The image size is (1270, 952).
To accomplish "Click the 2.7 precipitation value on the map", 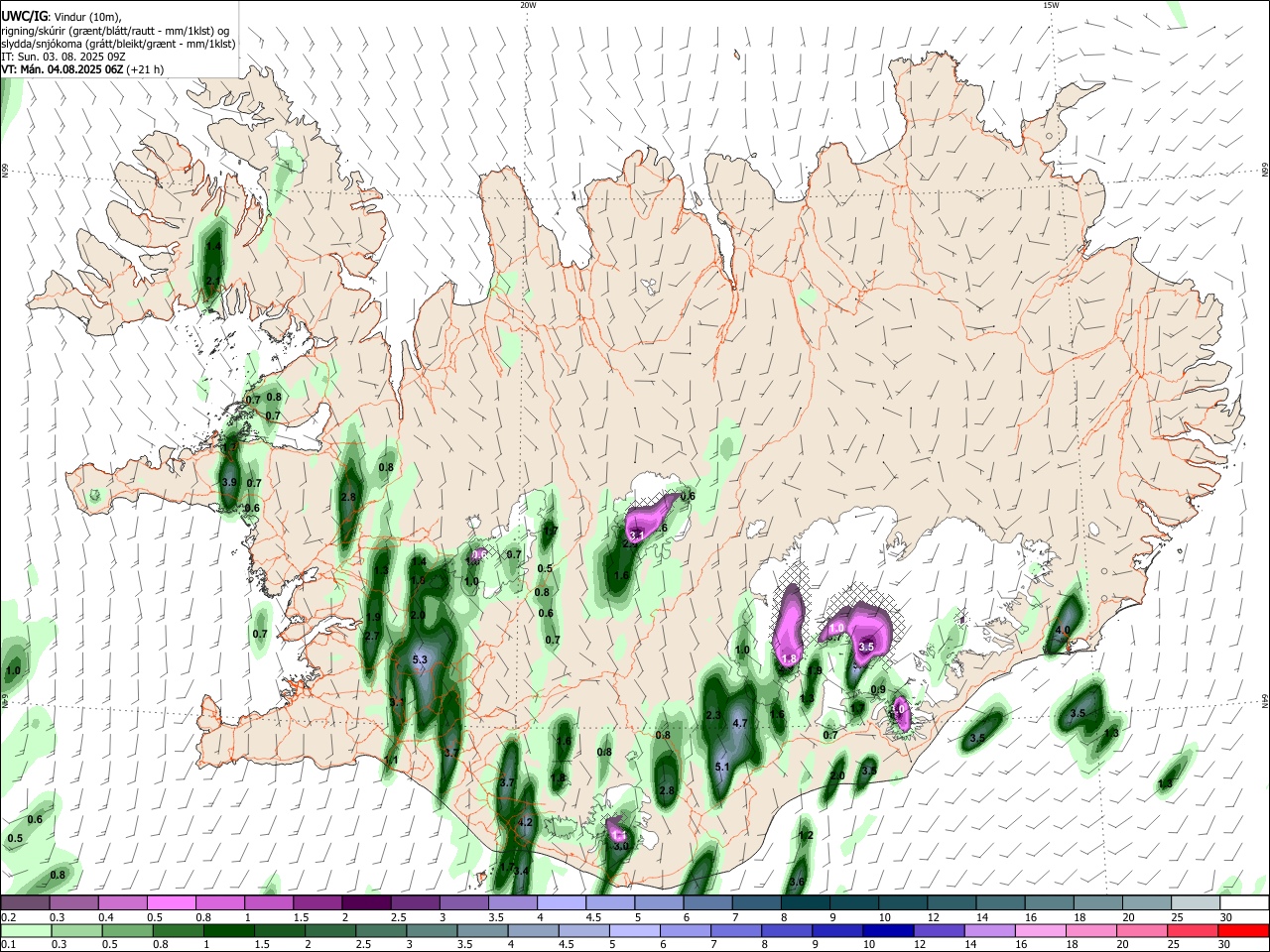I will [x=372, y=636].
